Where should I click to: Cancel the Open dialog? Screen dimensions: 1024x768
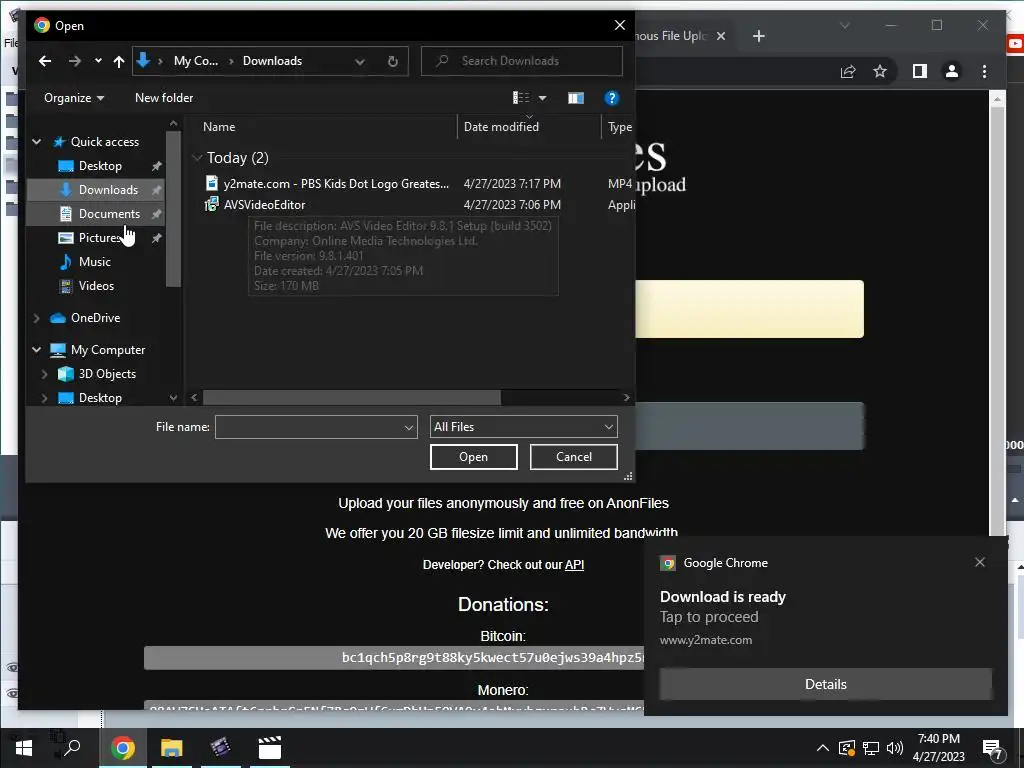pyautogui.click(x=573, y=457)
